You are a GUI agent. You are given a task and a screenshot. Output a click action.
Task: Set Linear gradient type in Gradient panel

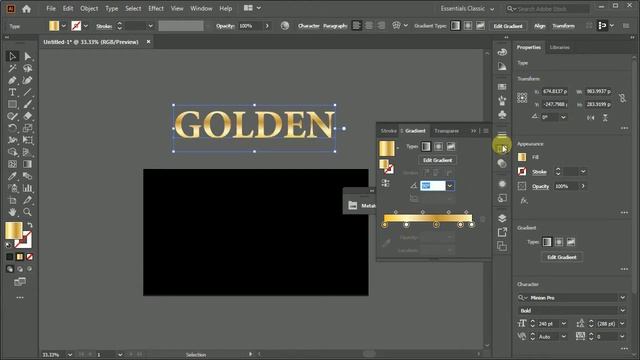pos(426,147)
